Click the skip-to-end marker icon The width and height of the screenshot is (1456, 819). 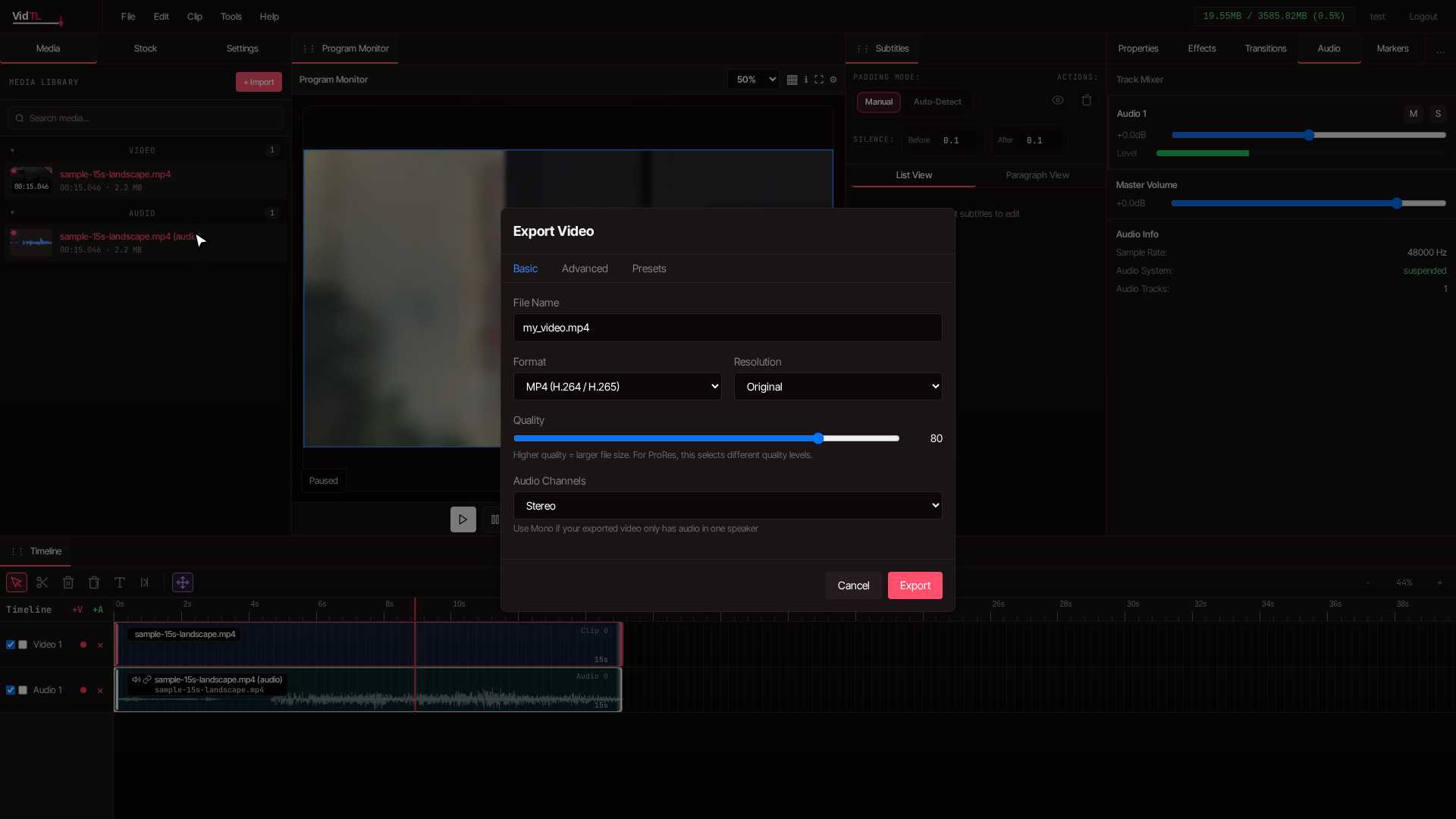coord(145,582)
